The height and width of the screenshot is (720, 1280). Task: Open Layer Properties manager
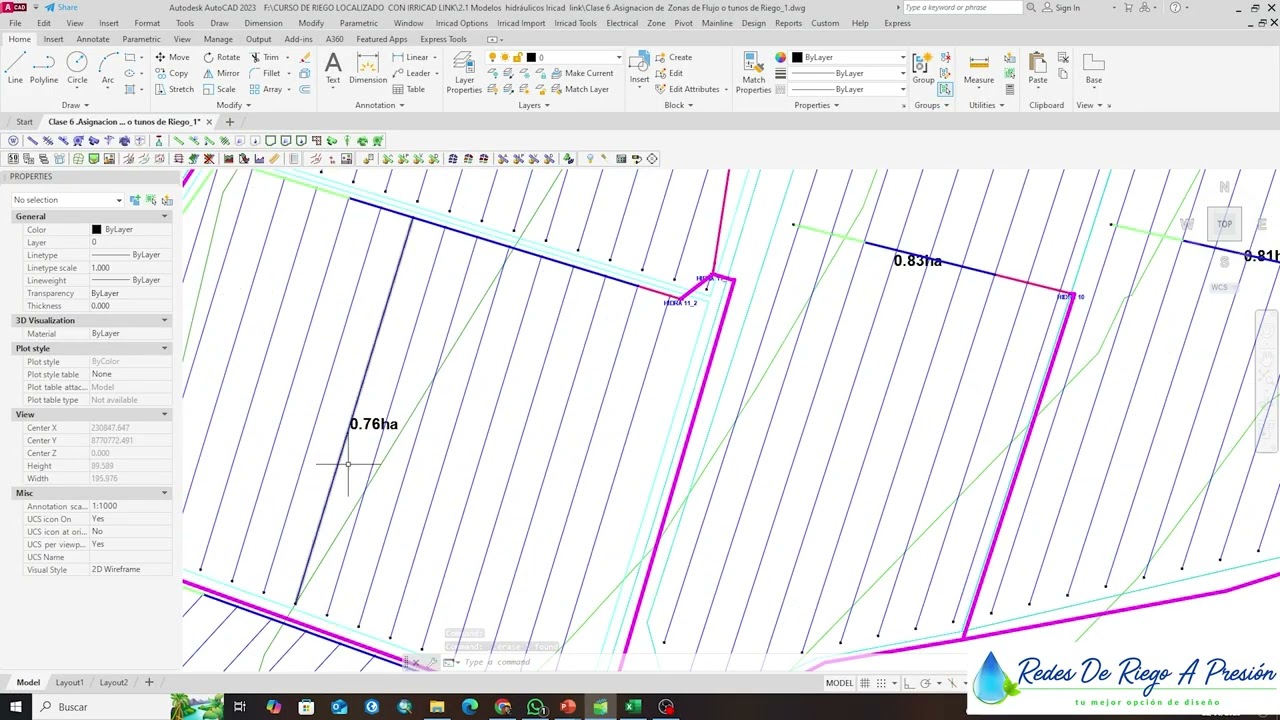(464, 72)
